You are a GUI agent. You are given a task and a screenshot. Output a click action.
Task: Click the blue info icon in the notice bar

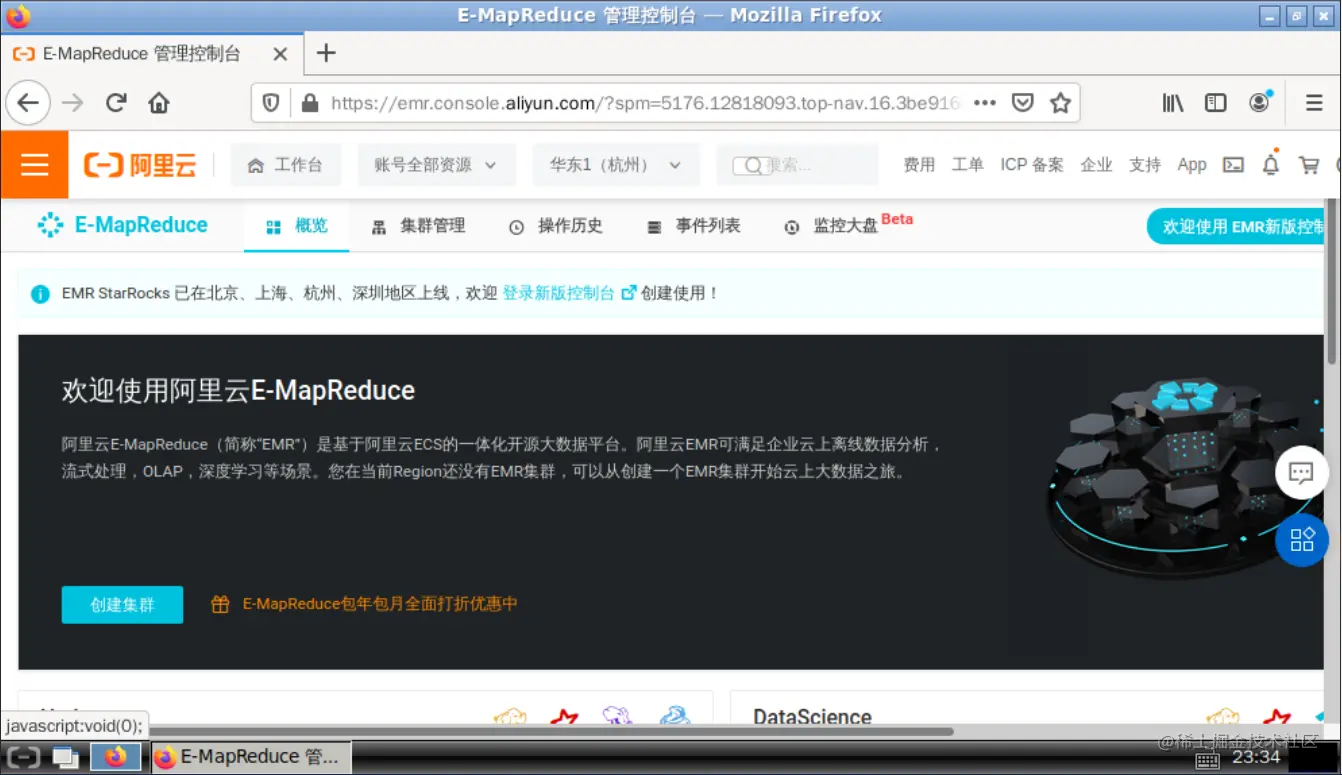[40, 294]
